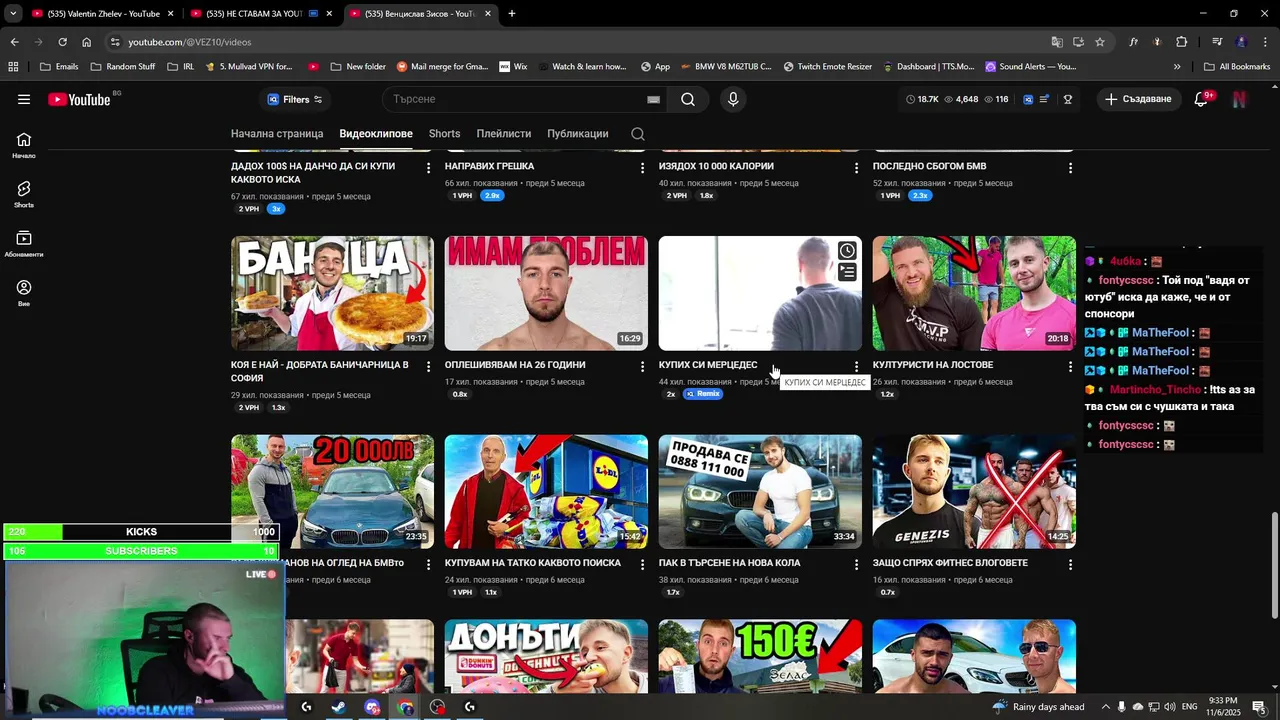Open Twitch Emote Resizer bookmark
Image resolution: width=1280 pixels, height=720 pixels.
click(828, 67)
